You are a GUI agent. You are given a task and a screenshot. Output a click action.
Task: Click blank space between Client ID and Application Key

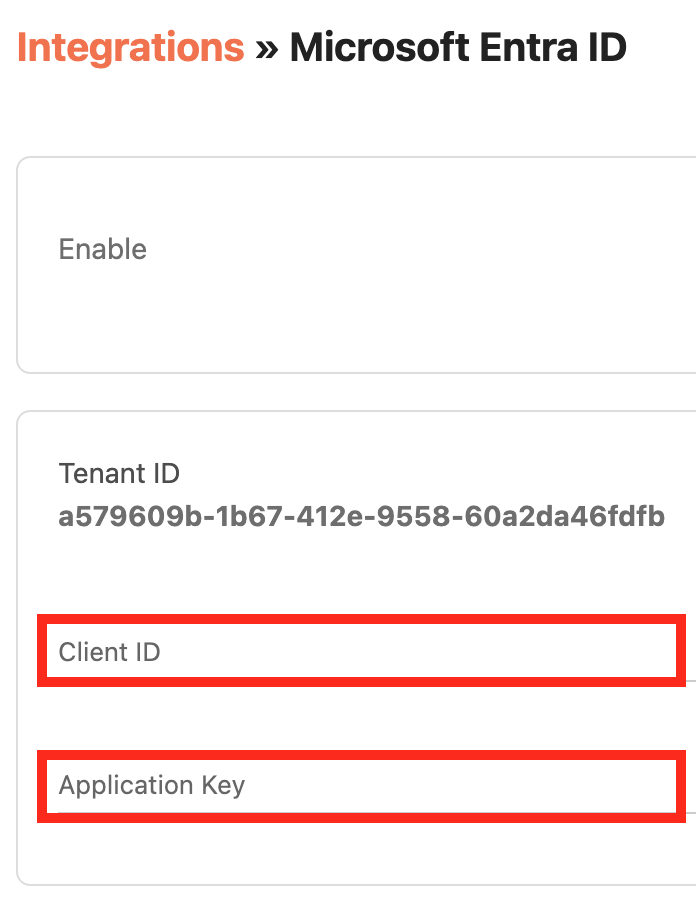tap(360, 717)
